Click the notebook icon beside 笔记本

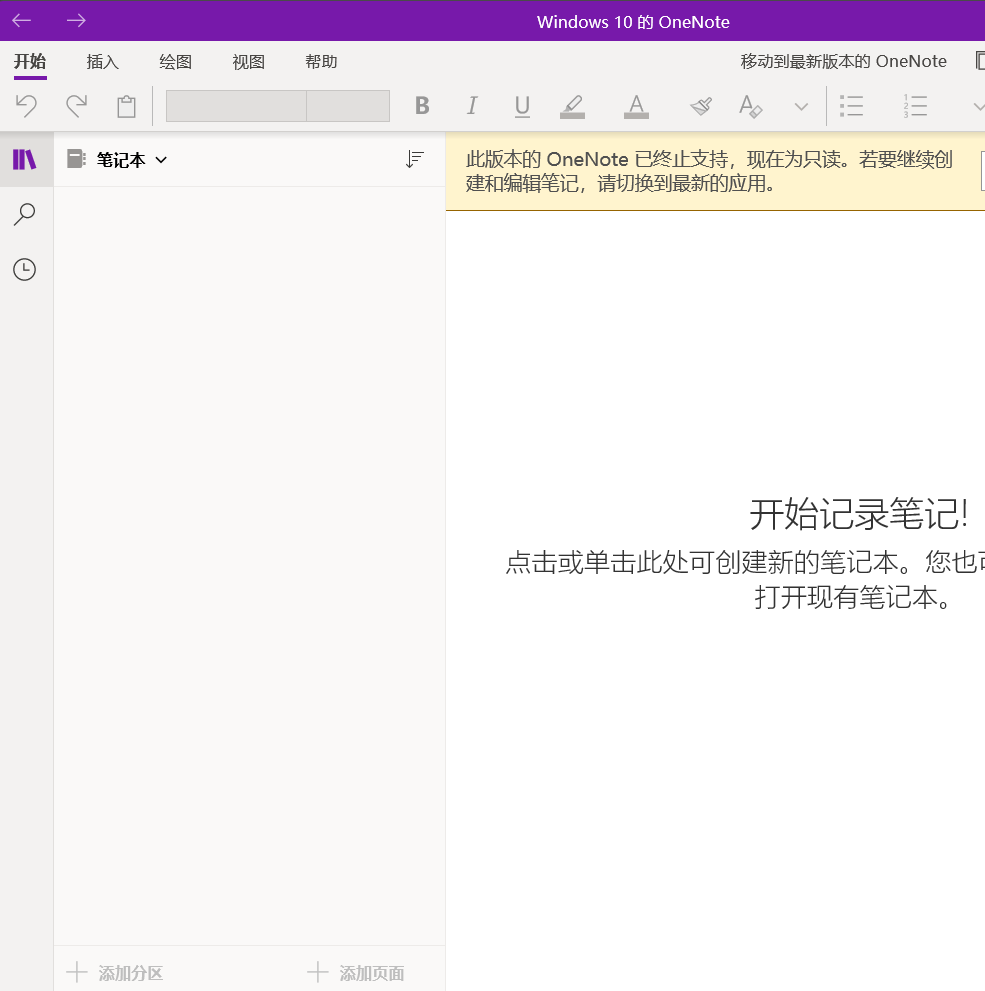[x=76, y=159]
